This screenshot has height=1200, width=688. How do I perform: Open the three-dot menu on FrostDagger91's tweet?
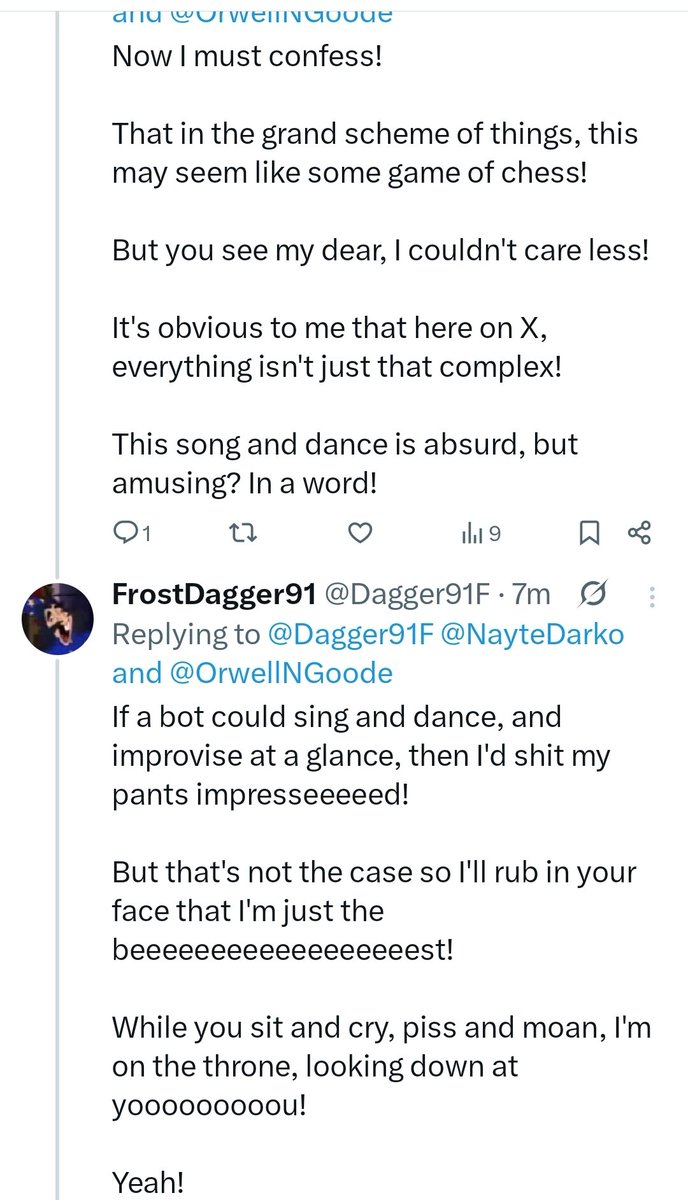652,596
